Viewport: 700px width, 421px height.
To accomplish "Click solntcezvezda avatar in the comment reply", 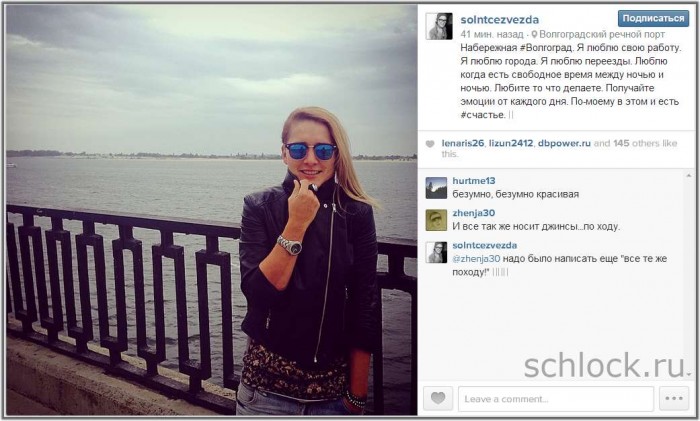I will 436,252.
